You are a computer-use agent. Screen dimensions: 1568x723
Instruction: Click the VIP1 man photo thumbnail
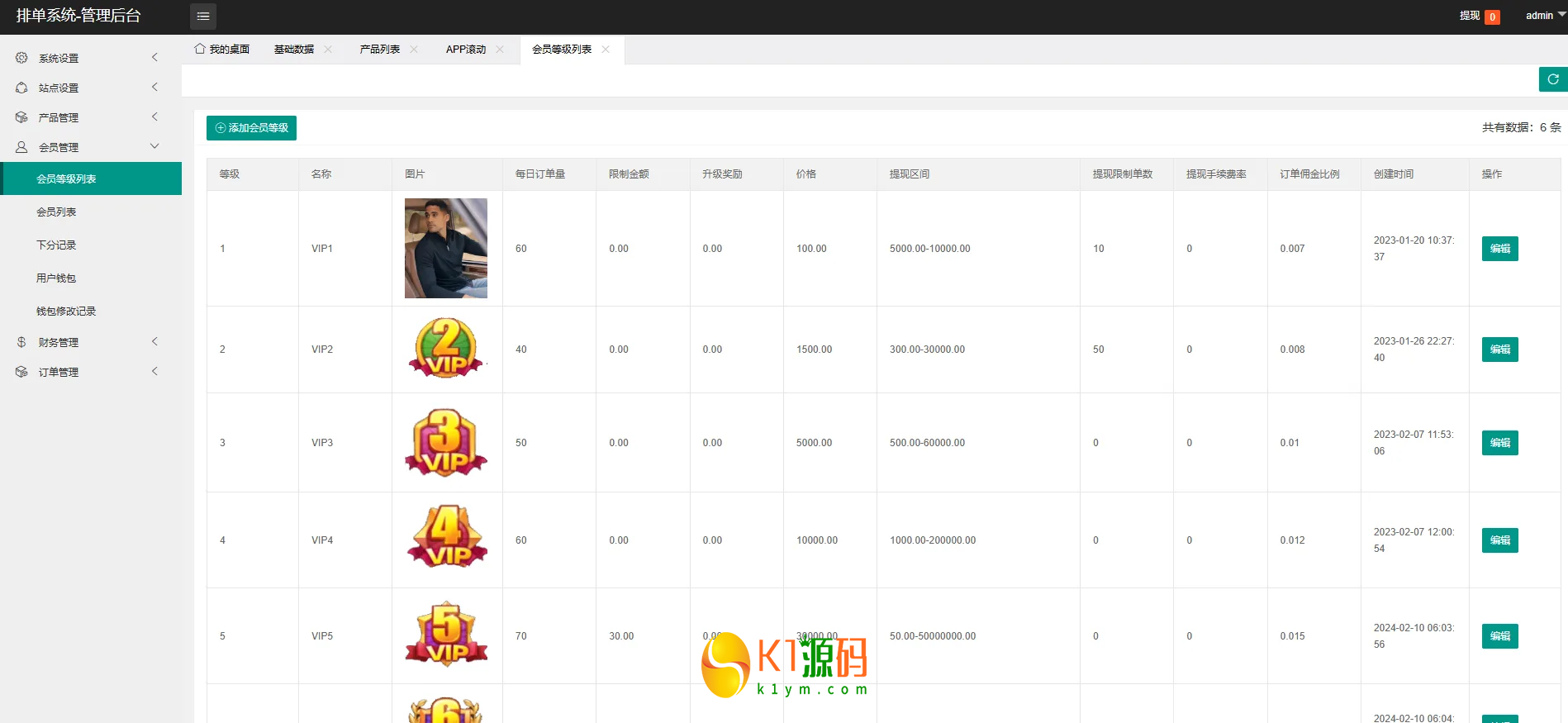[446, 248]
